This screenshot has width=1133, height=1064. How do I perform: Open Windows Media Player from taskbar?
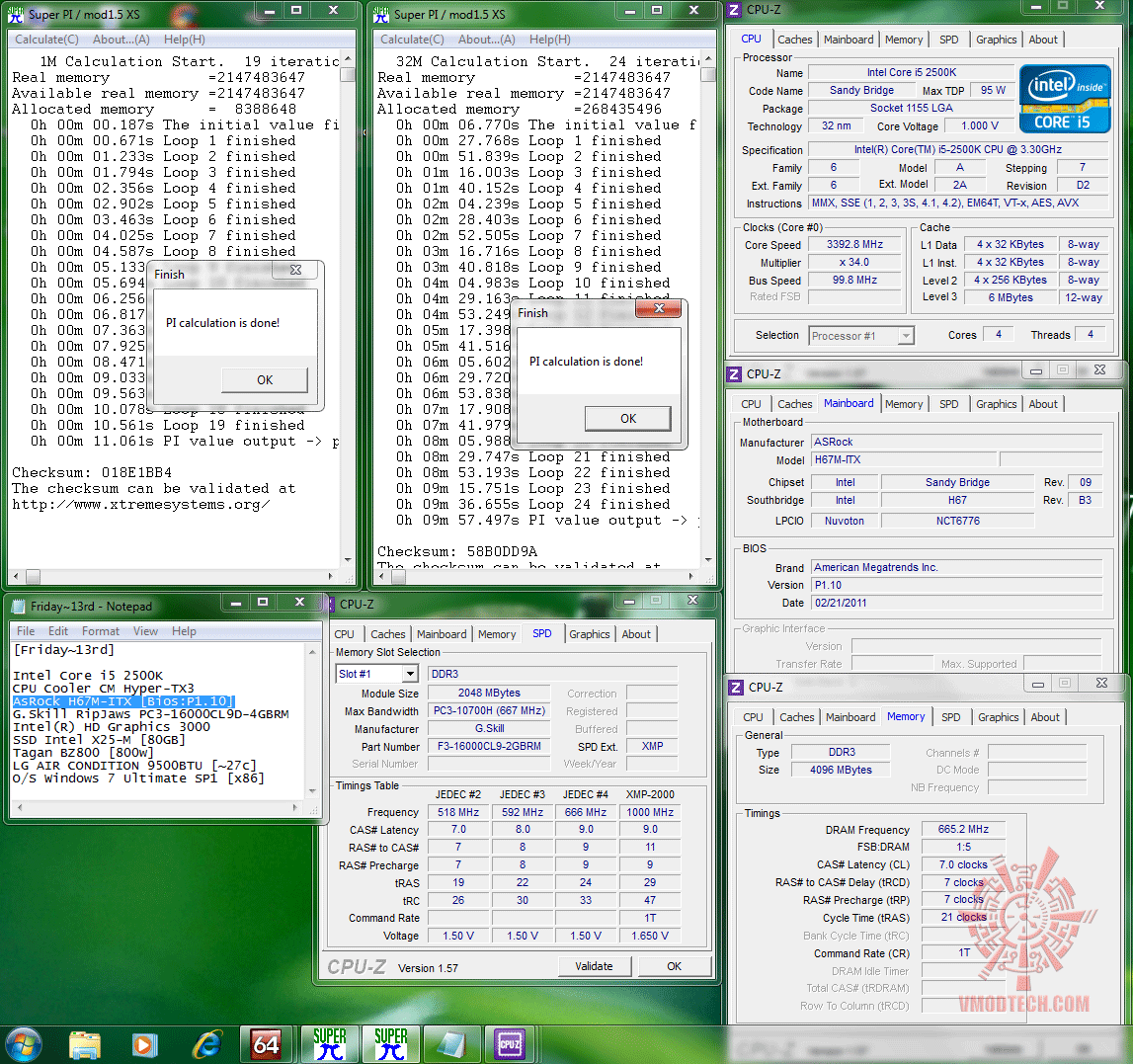click(145, 1043)
